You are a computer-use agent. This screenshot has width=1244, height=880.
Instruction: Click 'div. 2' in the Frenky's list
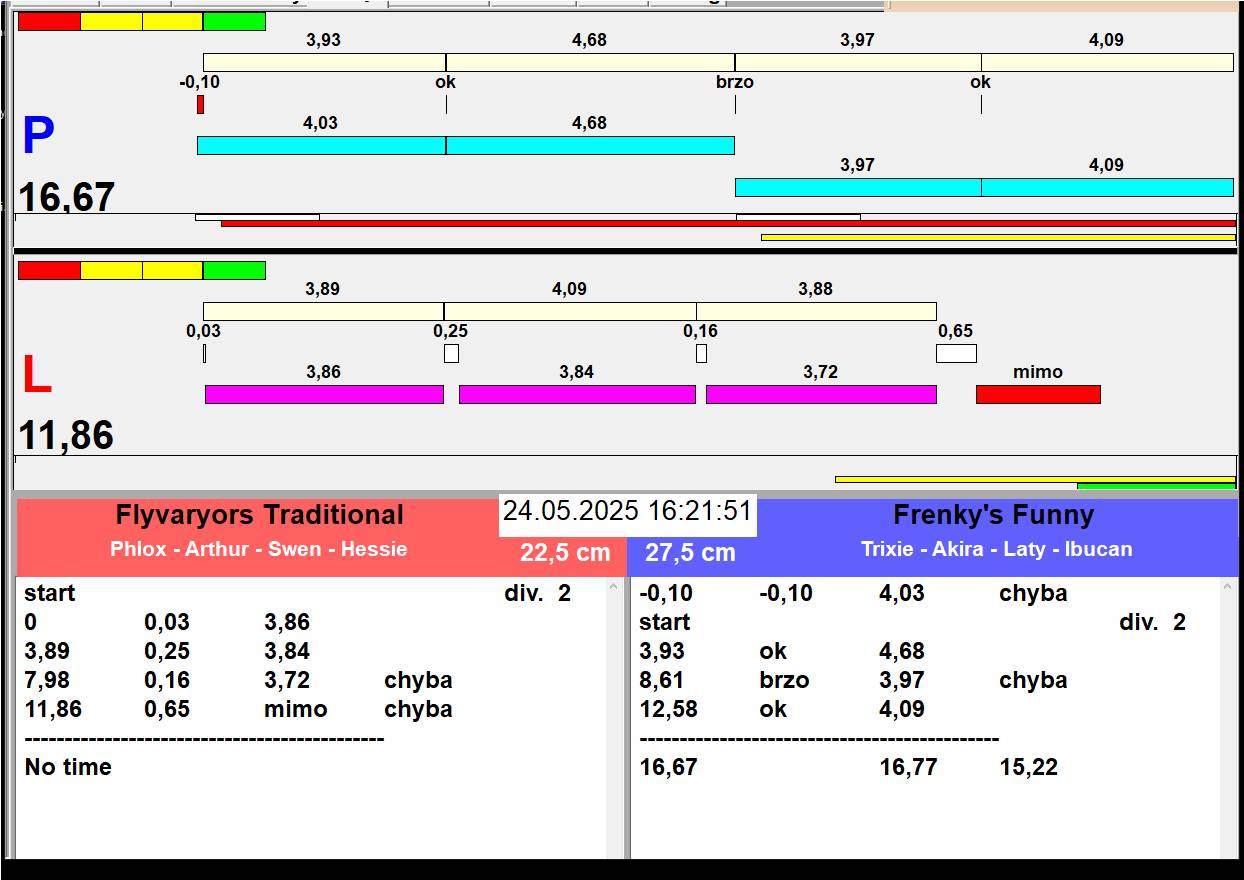pos(1153,622)
